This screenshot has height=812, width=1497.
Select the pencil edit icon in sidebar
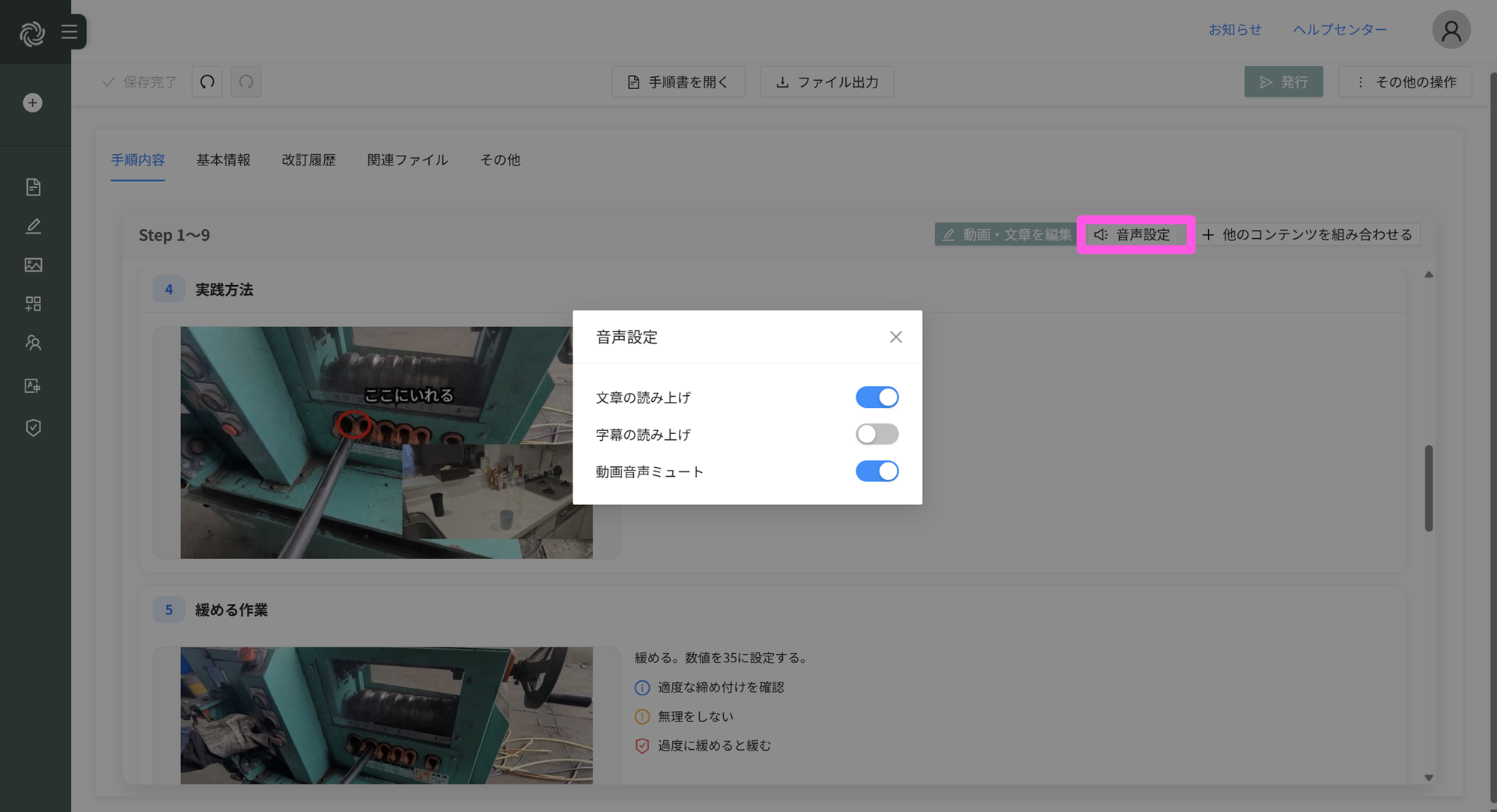pos(33,226)
